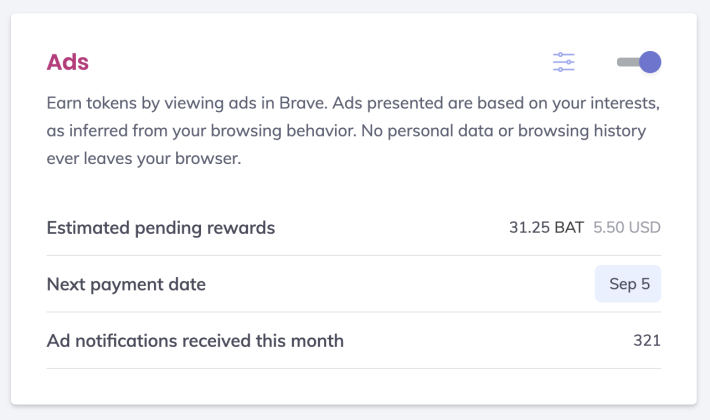Click the 321 notifications count
The image size is (710, 420).
point(647,340)
